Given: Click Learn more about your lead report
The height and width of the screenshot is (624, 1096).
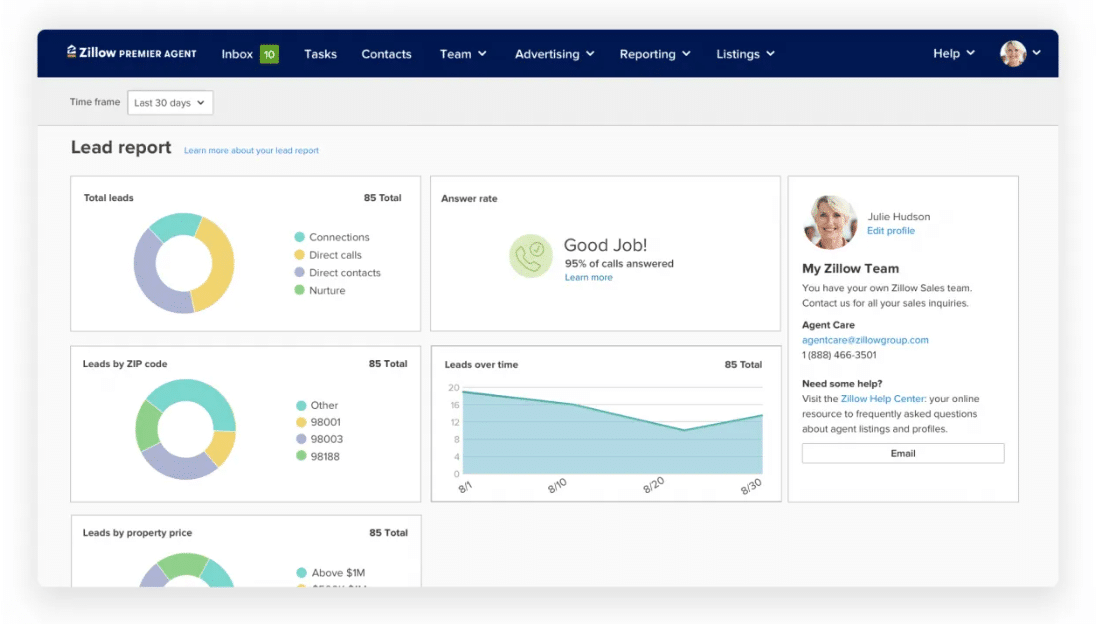Looking at the screenshot, I should 251,149.
